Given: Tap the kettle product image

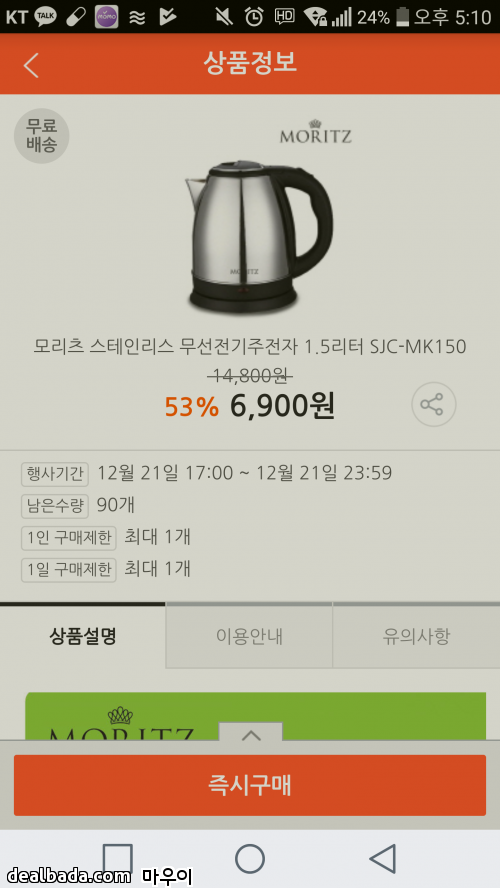Looking at the screenshot, I should pos(259,236).
